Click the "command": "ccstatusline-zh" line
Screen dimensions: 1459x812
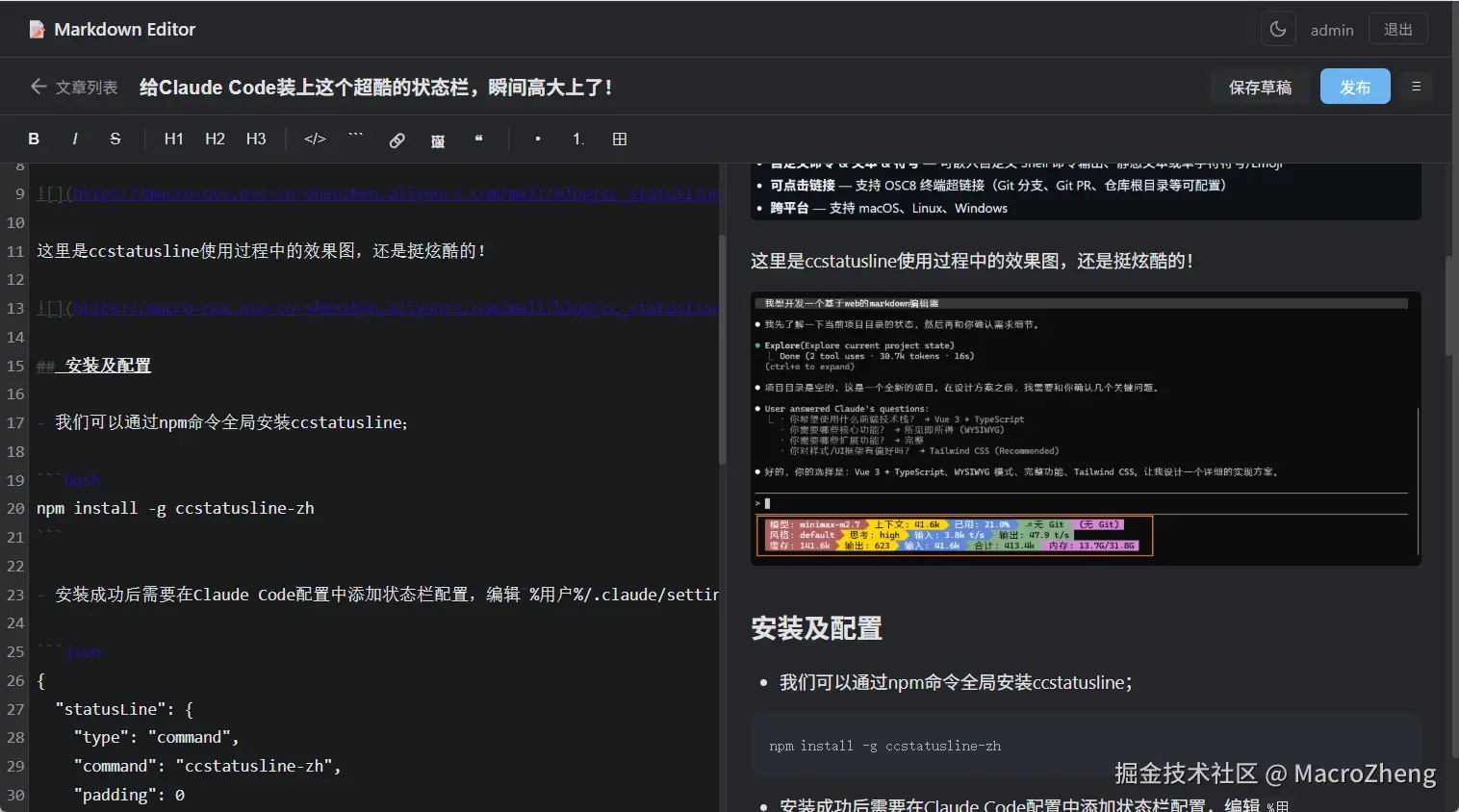pyautogui.click(x=208, y=766)
